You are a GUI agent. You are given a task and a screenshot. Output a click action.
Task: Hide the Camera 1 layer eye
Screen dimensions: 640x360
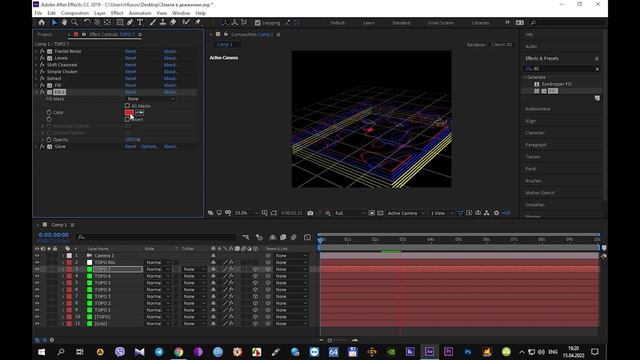pyautogui.click(x=37, y=256)
